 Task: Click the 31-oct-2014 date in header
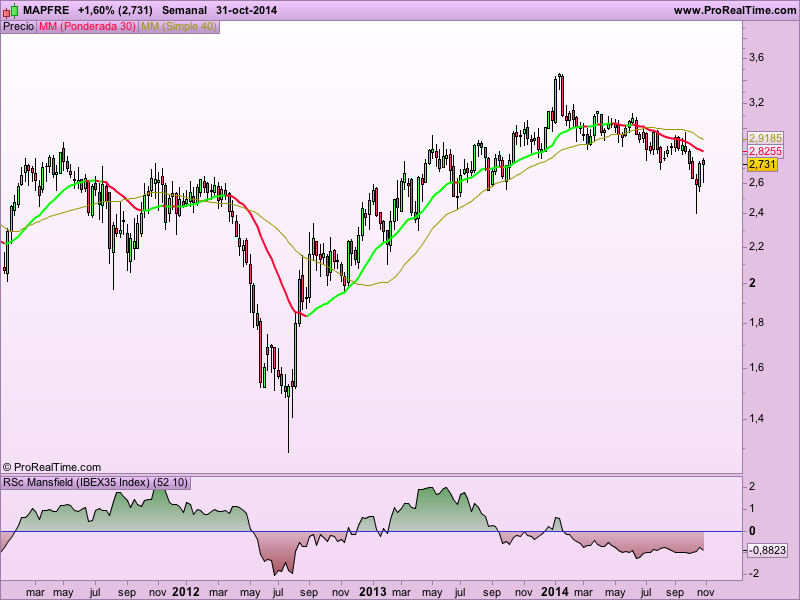click(246, 10)
